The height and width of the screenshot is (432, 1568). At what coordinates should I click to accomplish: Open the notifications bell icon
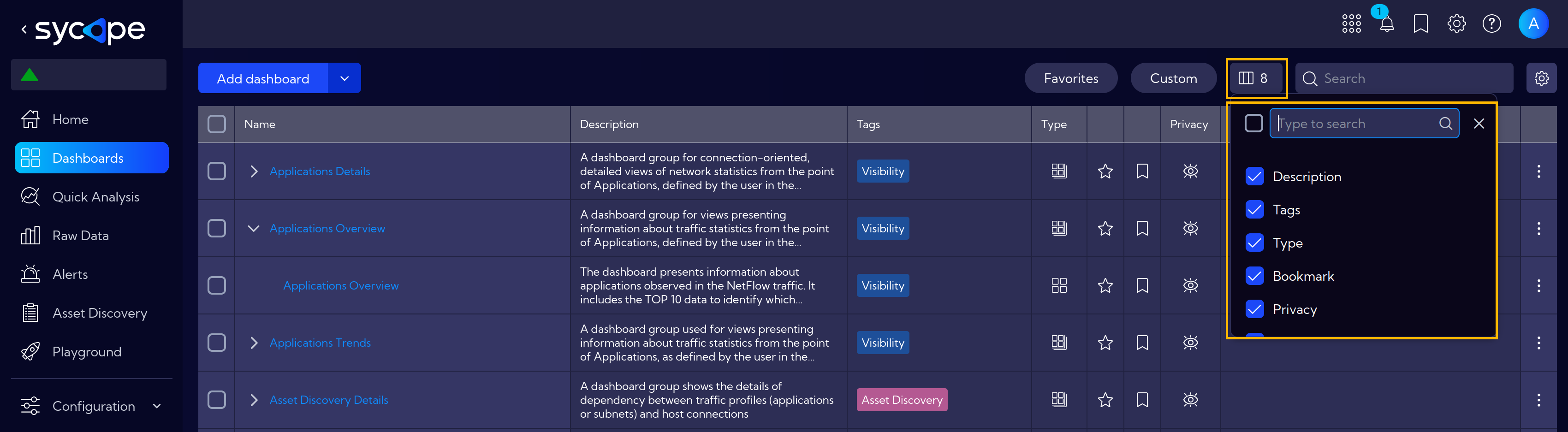tap(1387, 24)
